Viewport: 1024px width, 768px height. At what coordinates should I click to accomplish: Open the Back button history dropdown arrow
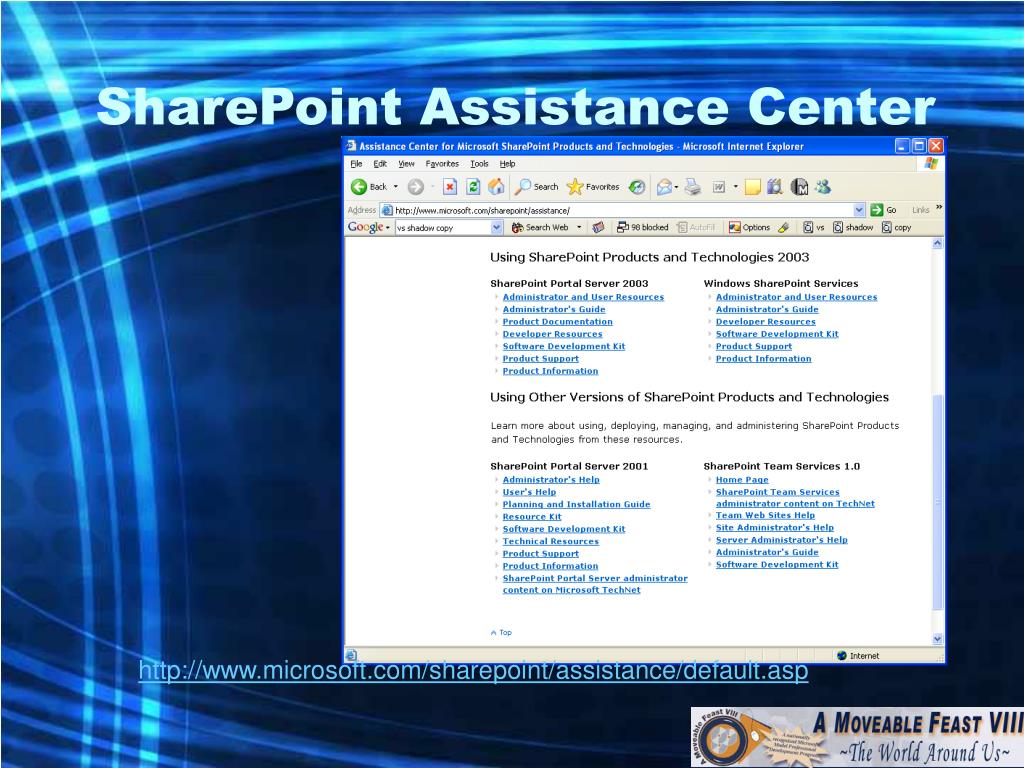coord(395,187)
